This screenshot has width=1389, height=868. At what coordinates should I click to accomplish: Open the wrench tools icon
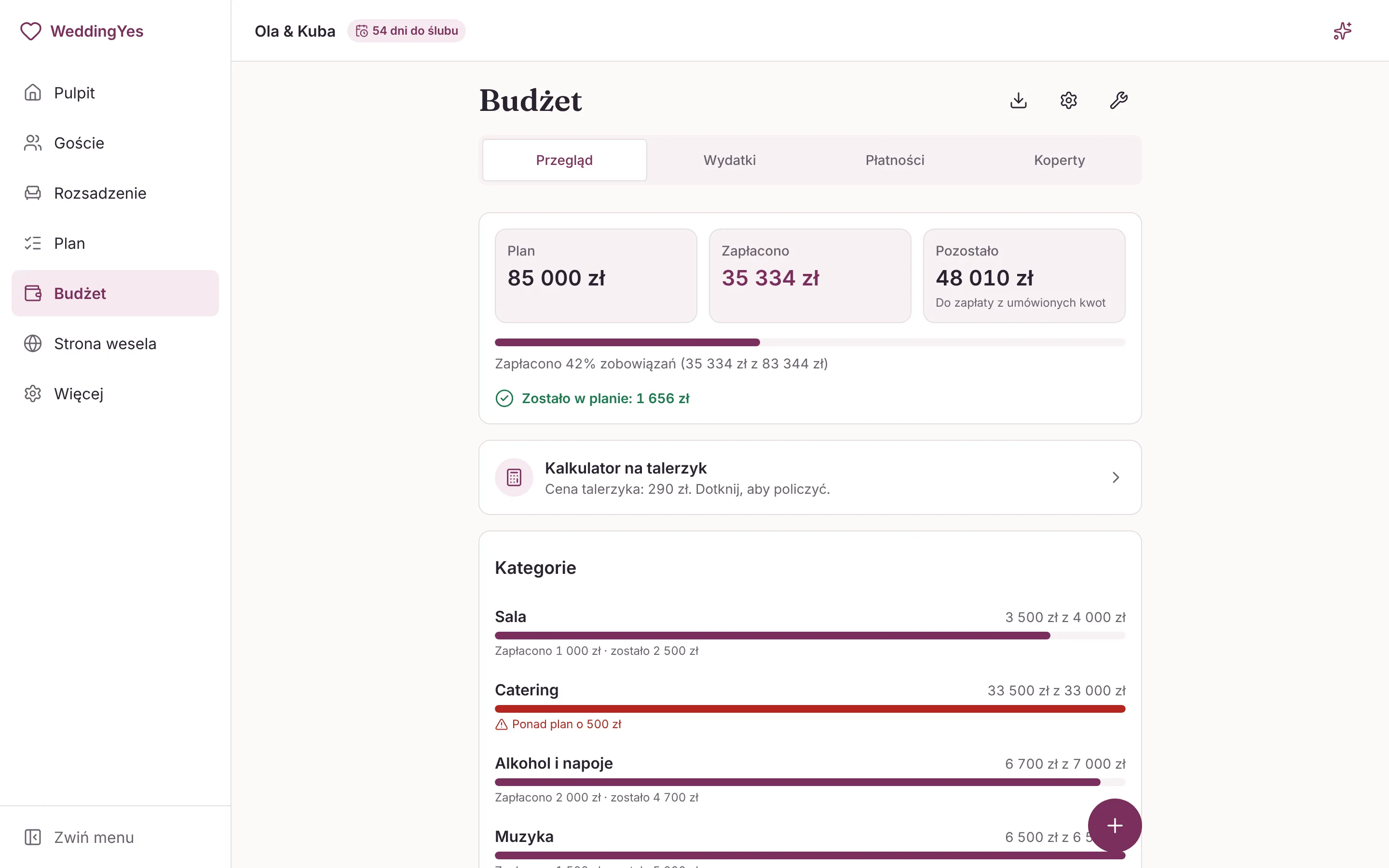click(x=1118, y=100)
